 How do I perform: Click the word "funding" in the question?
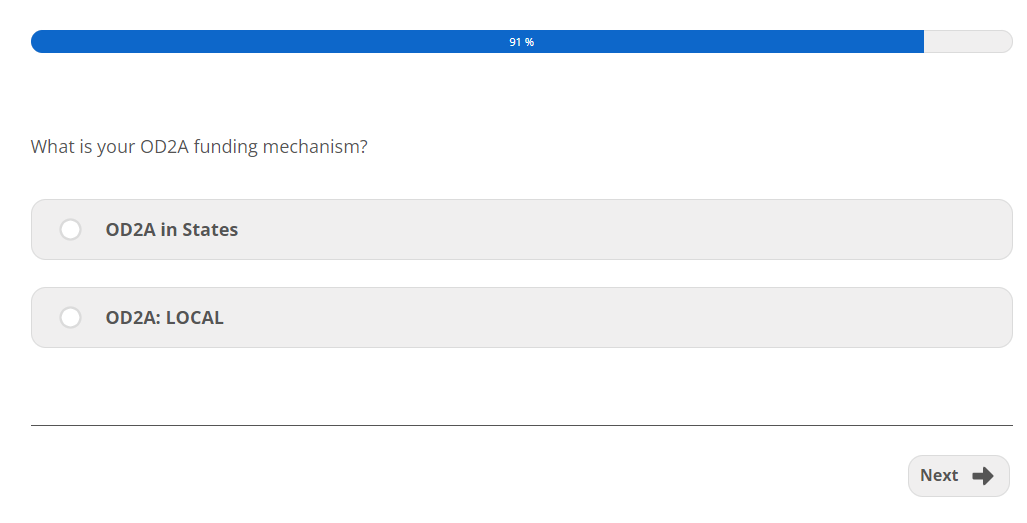pos(226,147)
